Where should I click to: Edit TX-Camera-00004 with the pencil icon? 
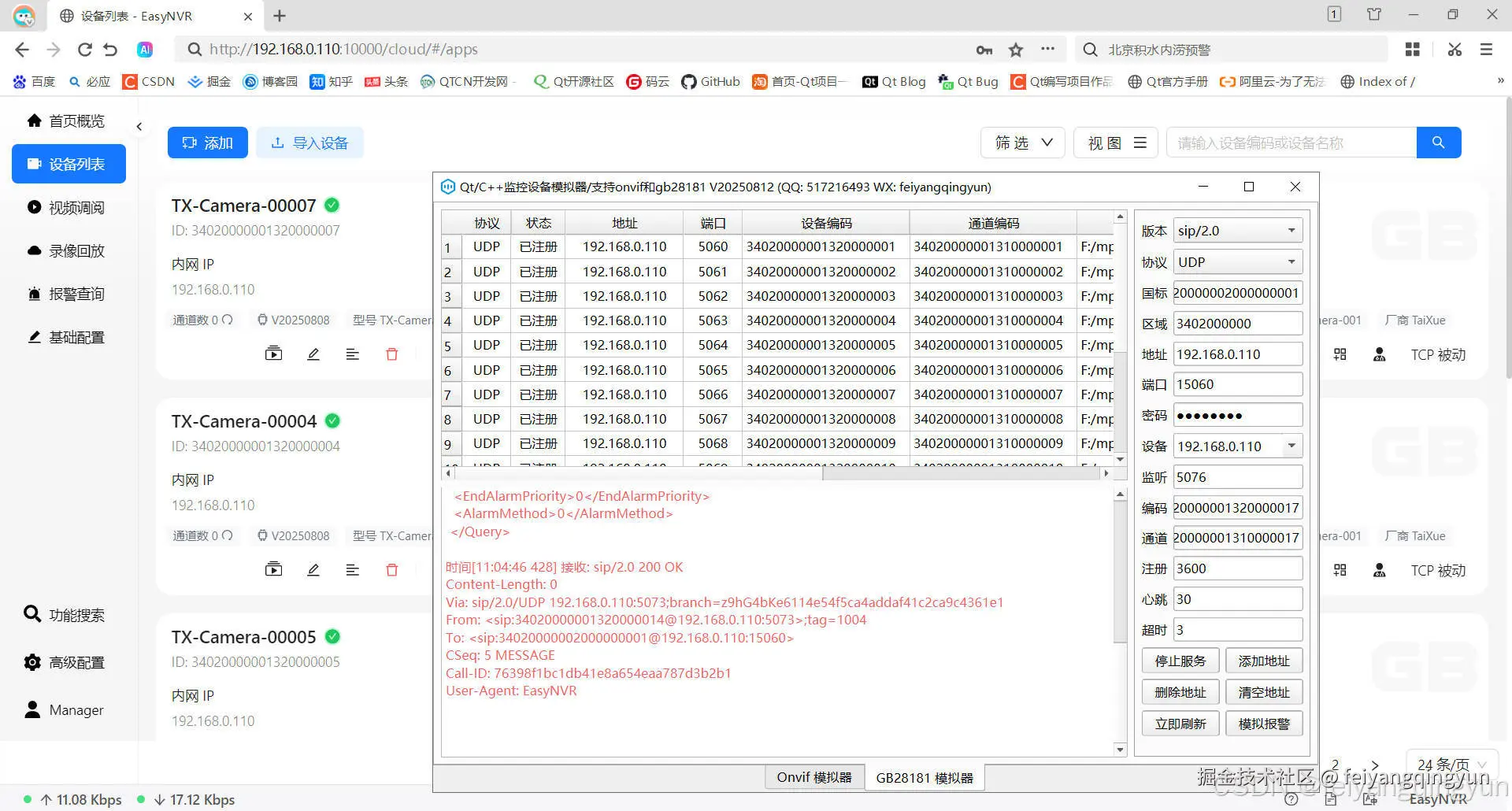coord(313,569)
